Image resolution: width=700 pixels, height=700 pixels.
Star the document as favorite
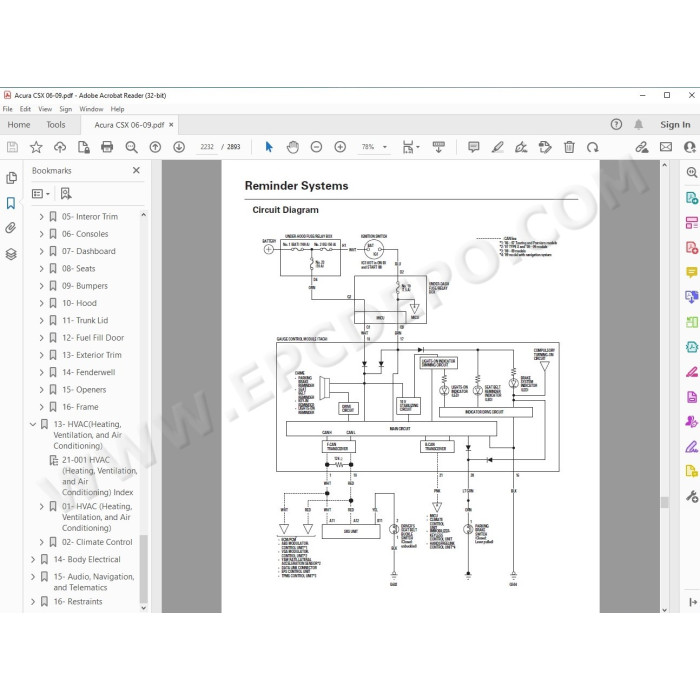click(x=36, y=147)
